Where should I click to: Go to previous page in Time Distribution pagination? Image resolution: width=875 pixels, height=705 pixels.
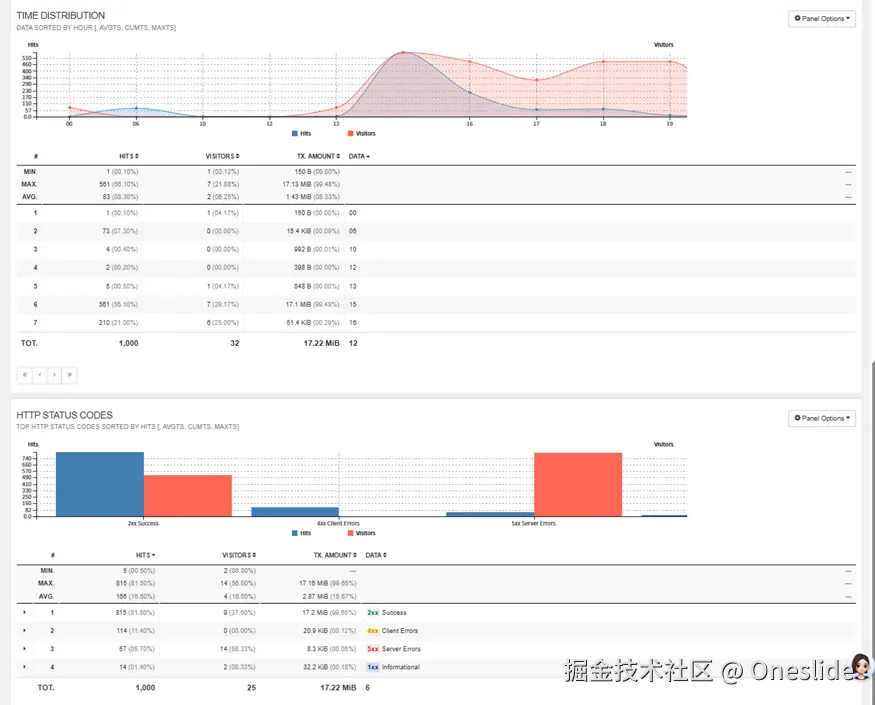tap(40, 375)
